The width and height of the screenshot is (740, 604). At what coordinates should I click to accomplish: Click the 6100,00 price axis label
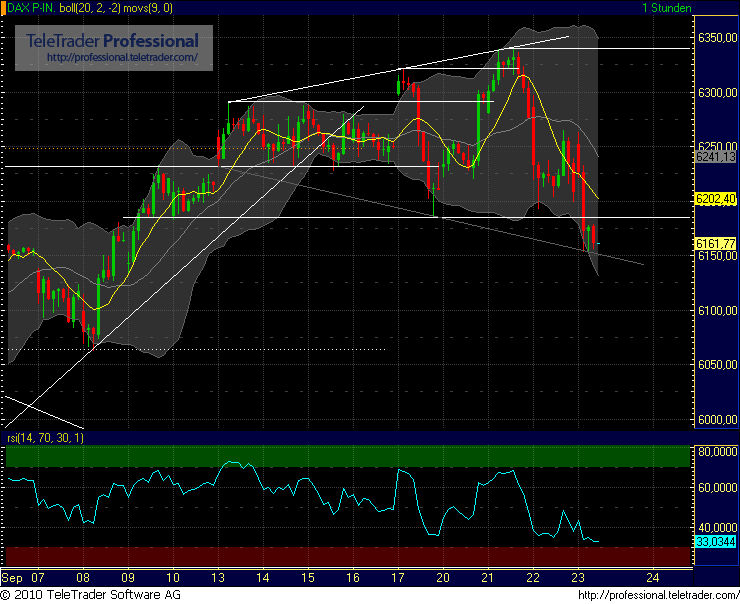coord(717,310)
